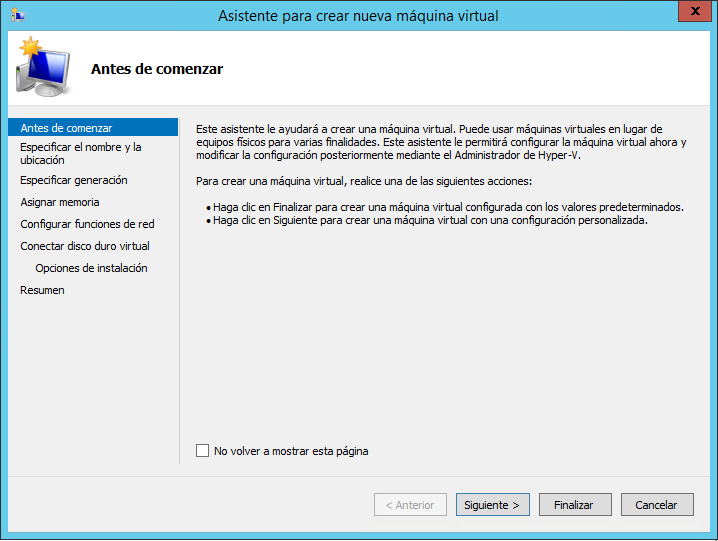Screen dimensions: 718x541
Task: Click the 'Antes de comenzar' page heading
Action: click(157, 69)
